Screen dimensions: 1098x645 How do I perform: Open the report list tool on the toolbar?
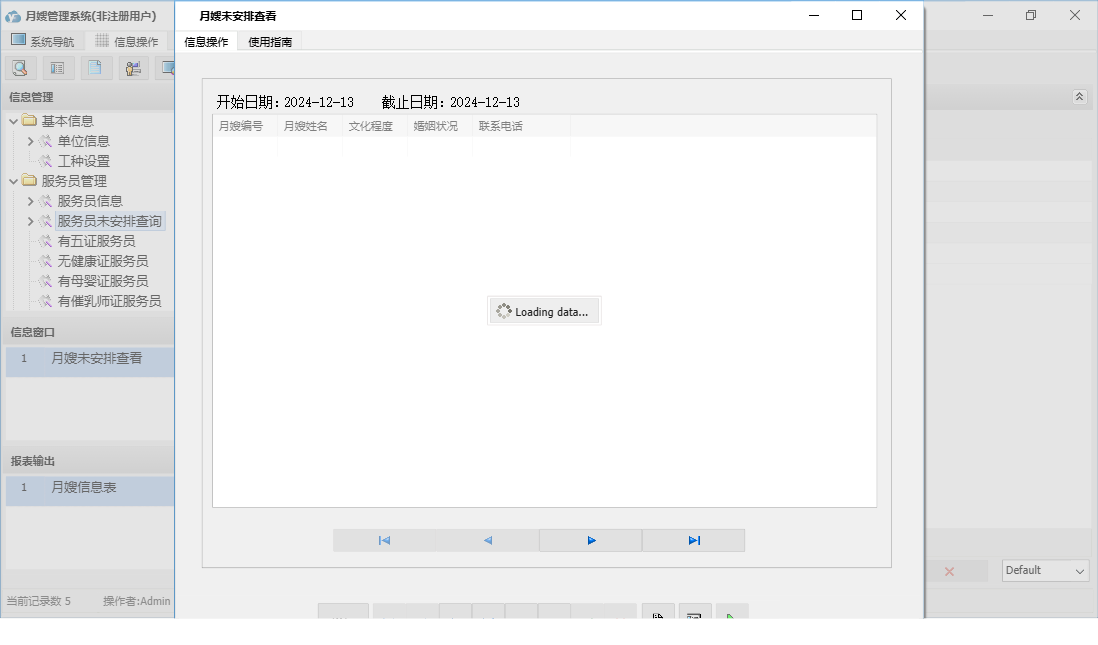tap(57, 67)
